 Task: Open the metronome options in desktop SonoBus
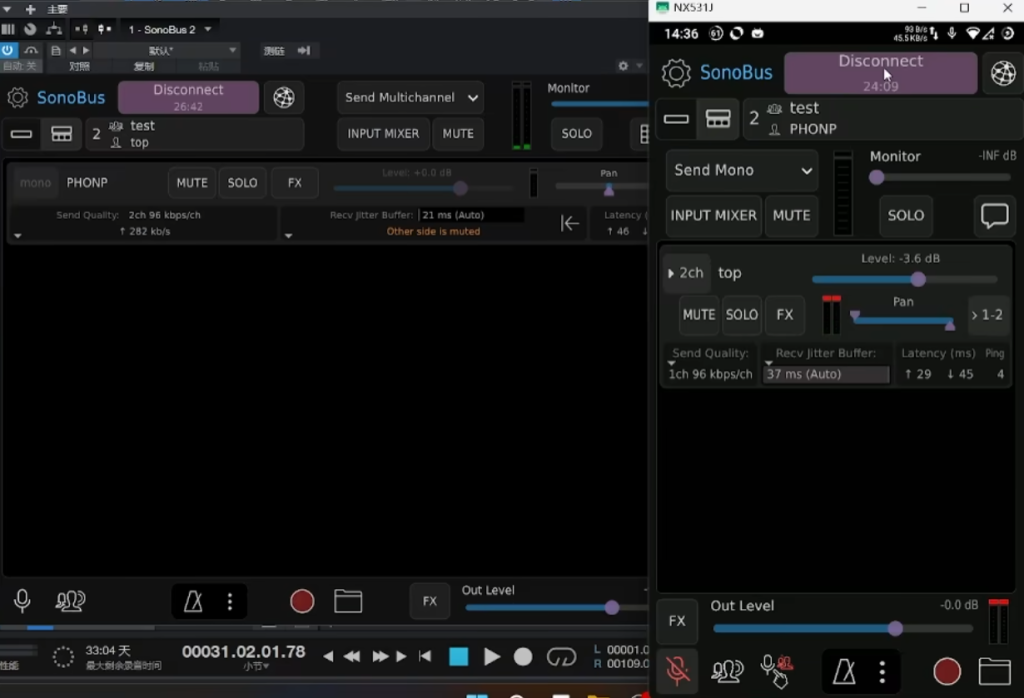[230, 601]
